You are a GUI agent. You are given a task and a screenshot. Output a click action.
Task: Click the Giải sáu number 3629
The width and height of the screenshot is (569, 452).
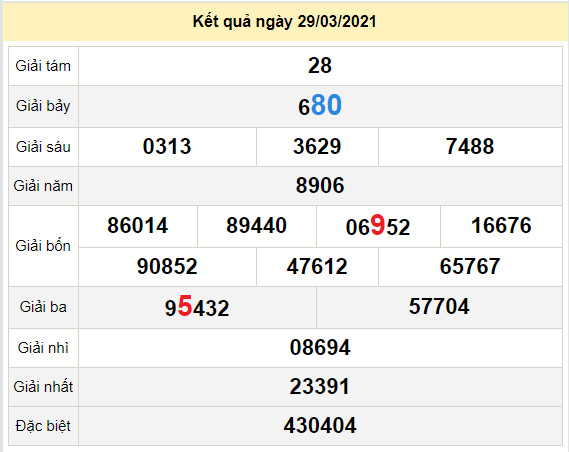(317, 147)
